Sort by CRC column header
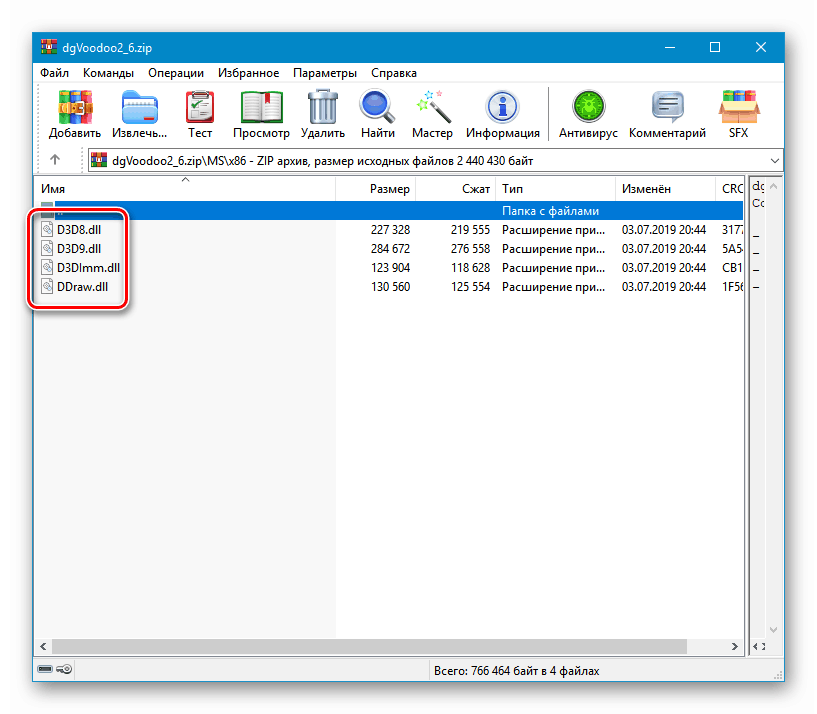Viewport: 817px width, 714px height. [729, 189]
